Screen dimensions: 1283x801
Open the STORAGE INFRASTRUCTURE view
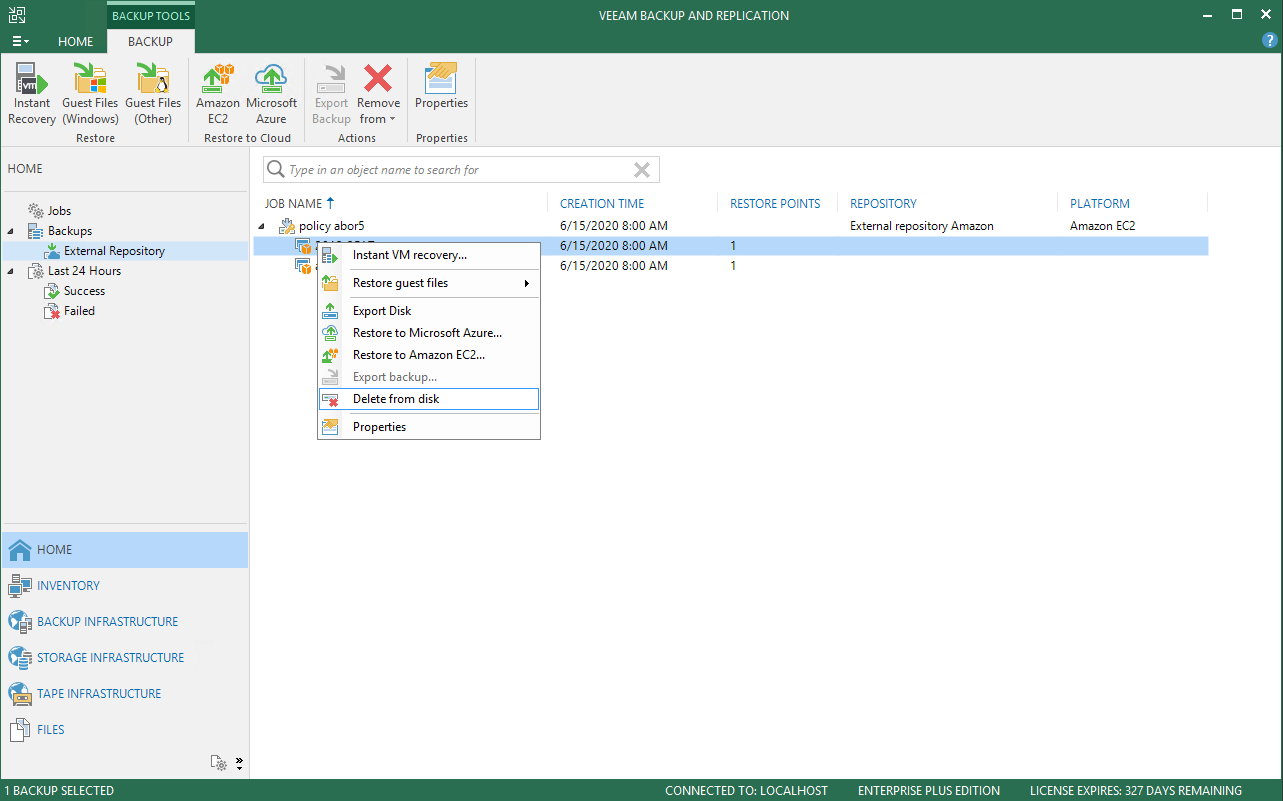[124, 658]
